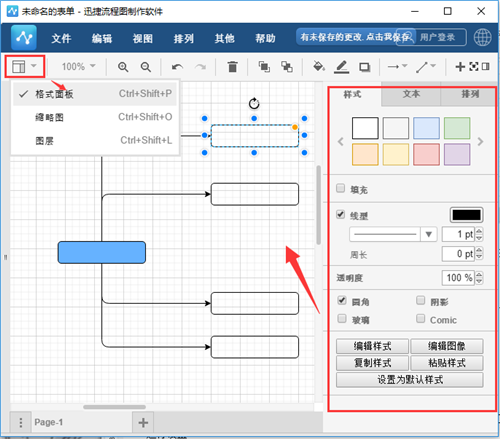The width and height of the screenshot is (500, 439).
Task: Select 格式面板 in the dropdown menu
Action: pos(95,94)
